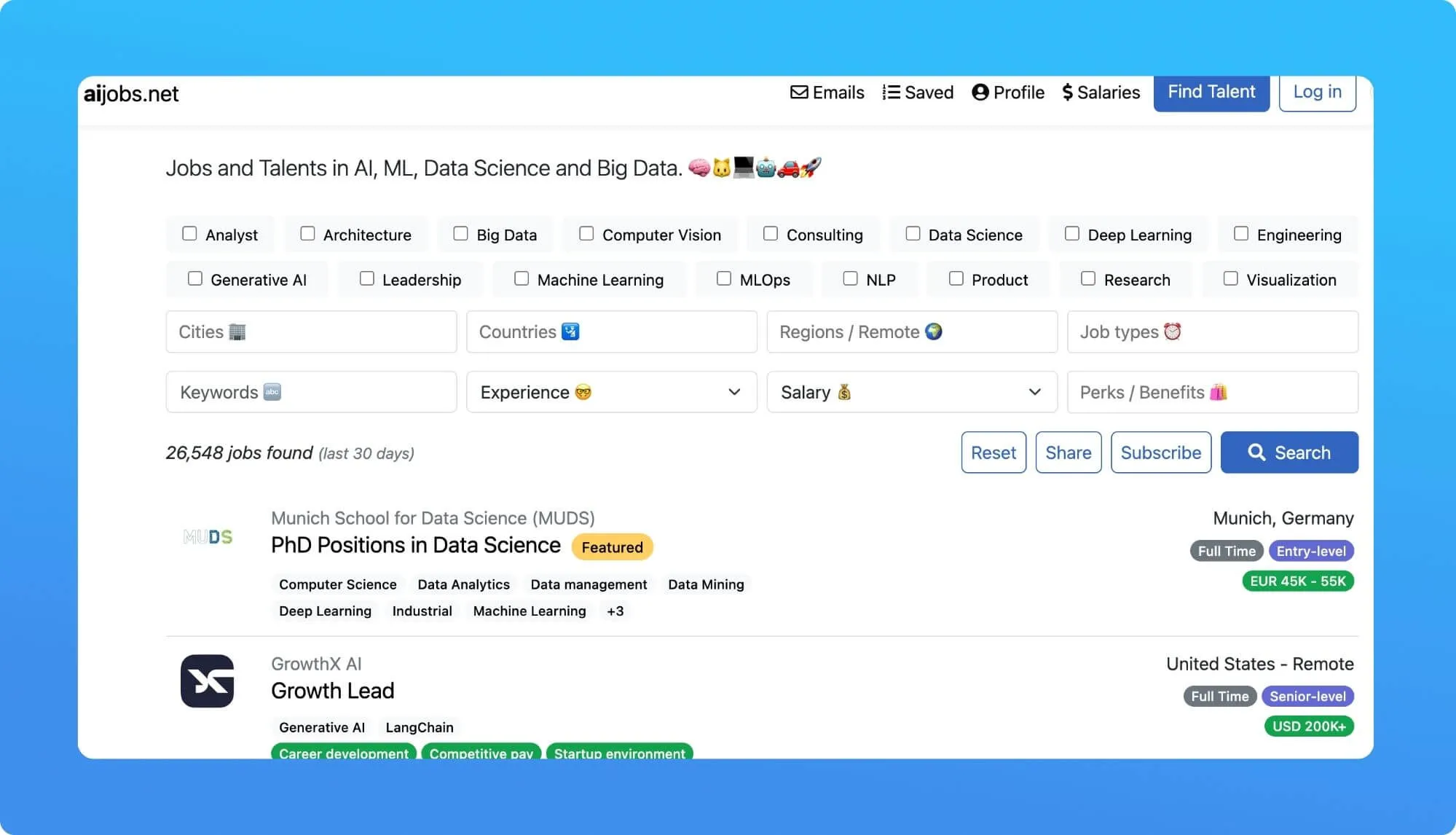Click the aijobs.net site logo
The height and width of the screenshot is (835, 1456).
coord(131,94)
